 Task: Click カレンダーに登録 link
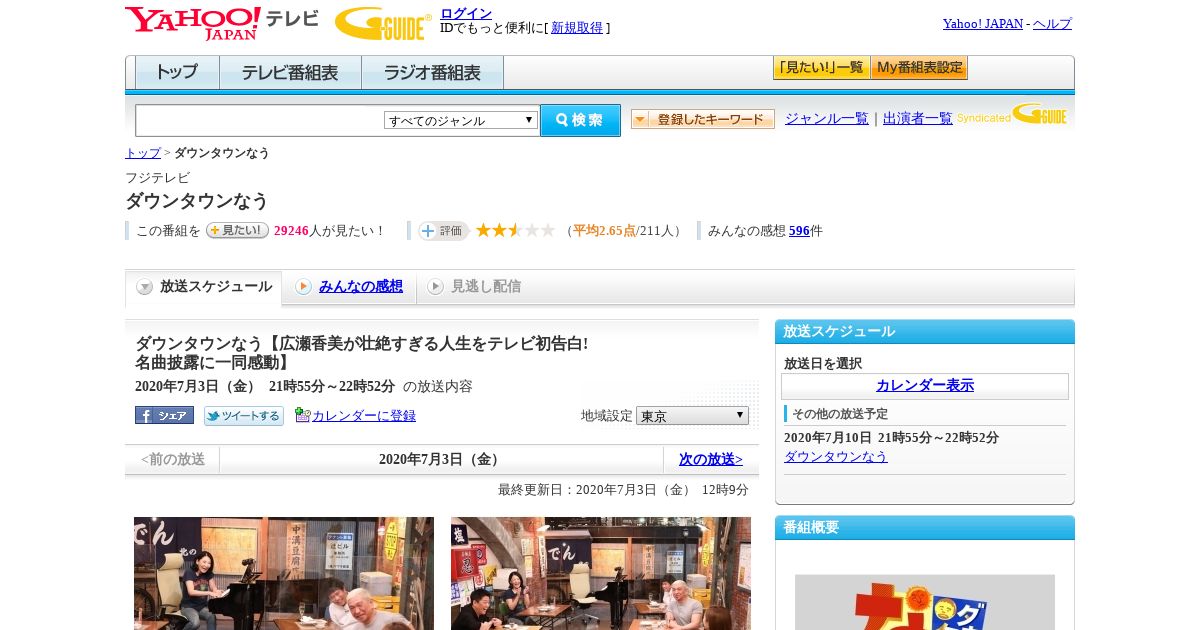[364, 416]
